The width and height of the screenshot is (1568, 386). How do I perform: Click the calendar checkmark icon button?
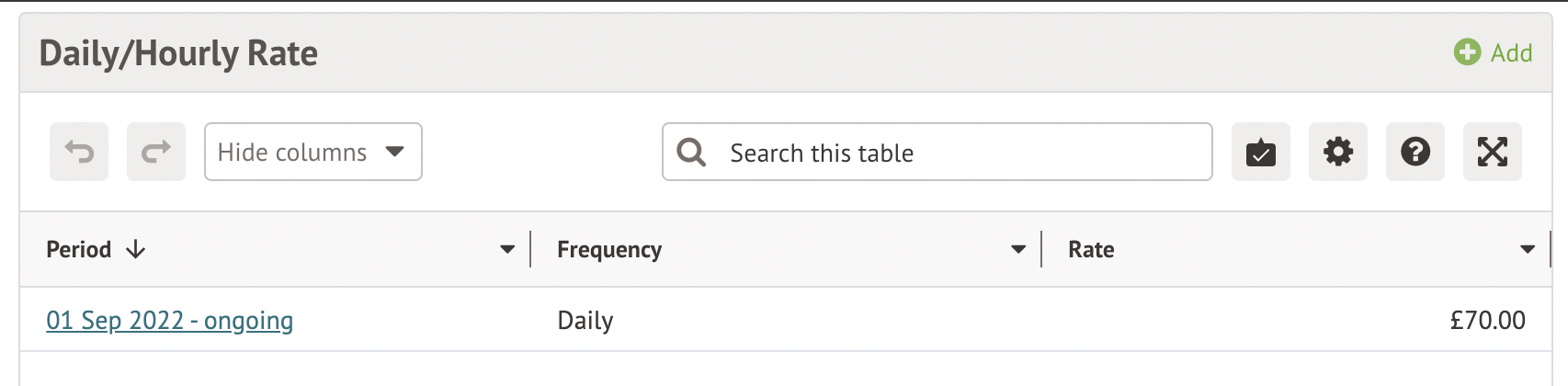1260,152
